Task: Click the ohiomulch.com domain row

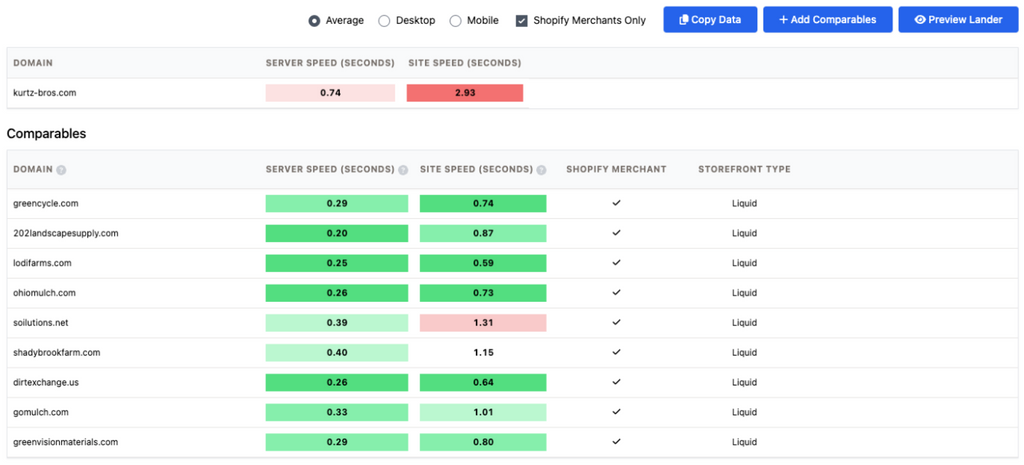Action: [45, 293]
